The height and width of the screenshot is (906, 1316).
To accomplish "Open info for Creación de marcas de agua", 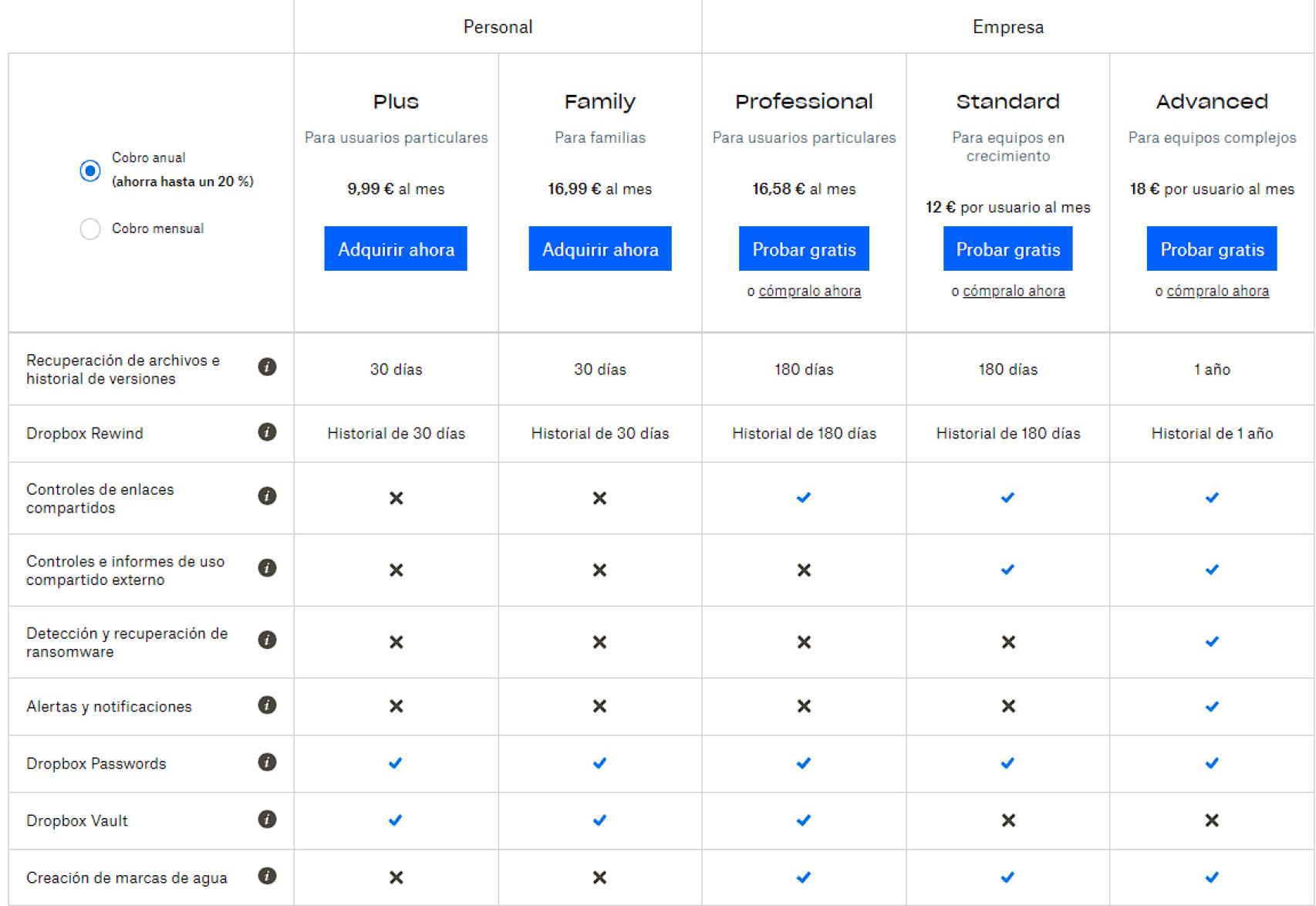I will [x=267, y=877].
